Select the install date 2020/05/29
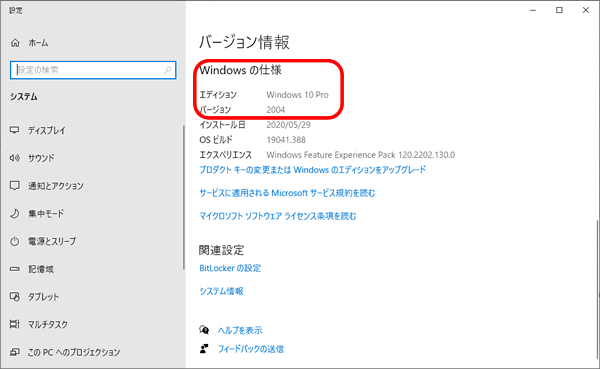 (x=289, y=125)
